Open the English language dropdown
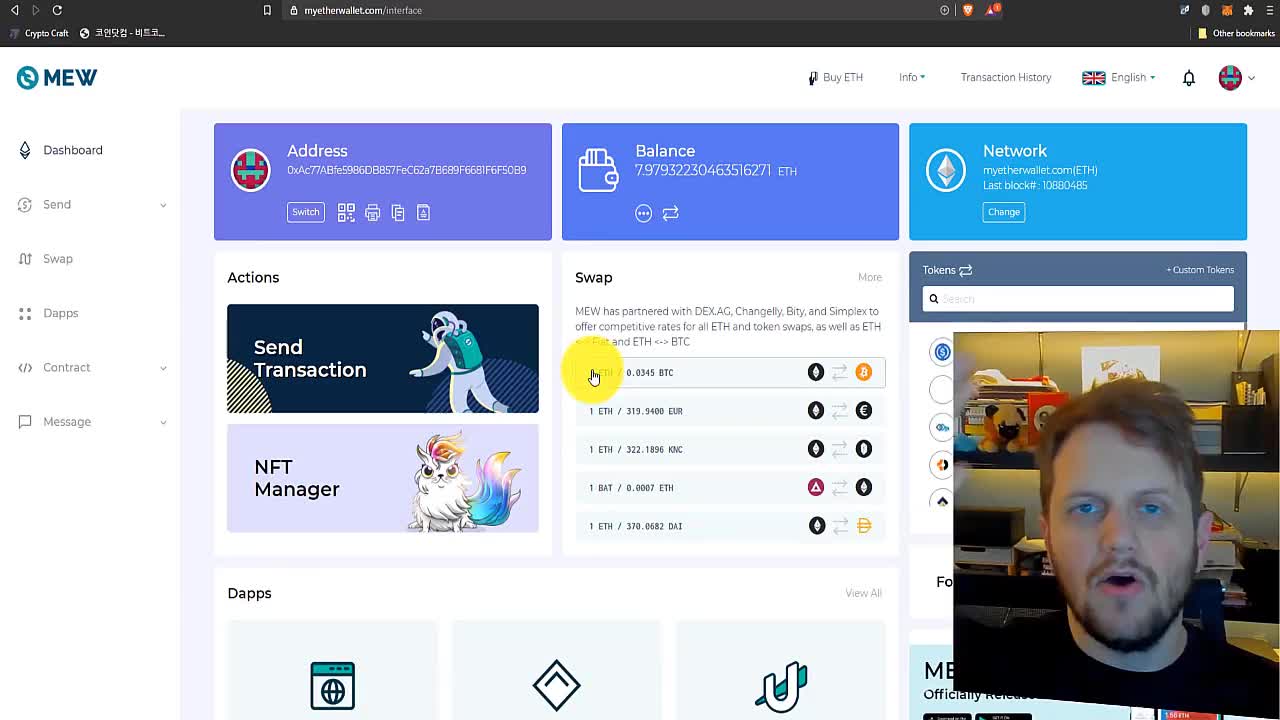1280x720 pixels. (x=1119, y=77)
